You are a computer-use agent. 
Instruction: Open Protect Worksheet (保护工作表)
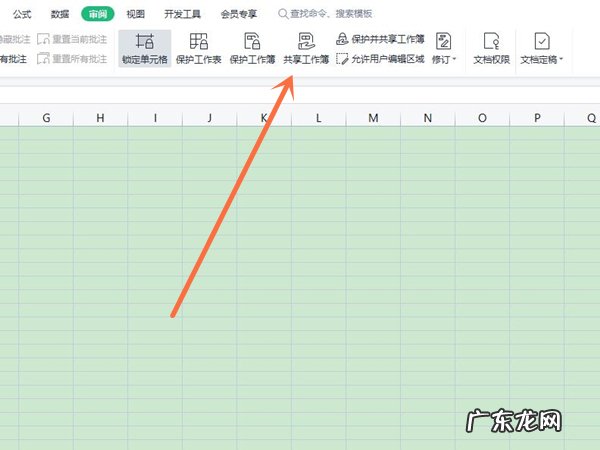coord(199,48)
